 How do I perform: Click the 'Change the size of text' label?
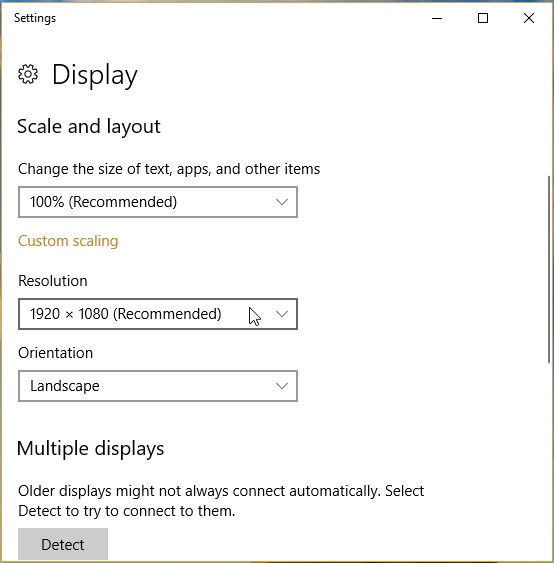coord(169,169)
